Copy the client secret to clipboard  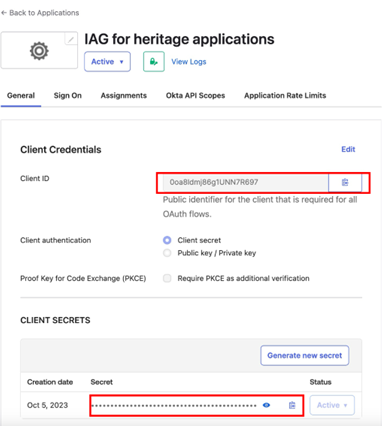click(292, 405)
